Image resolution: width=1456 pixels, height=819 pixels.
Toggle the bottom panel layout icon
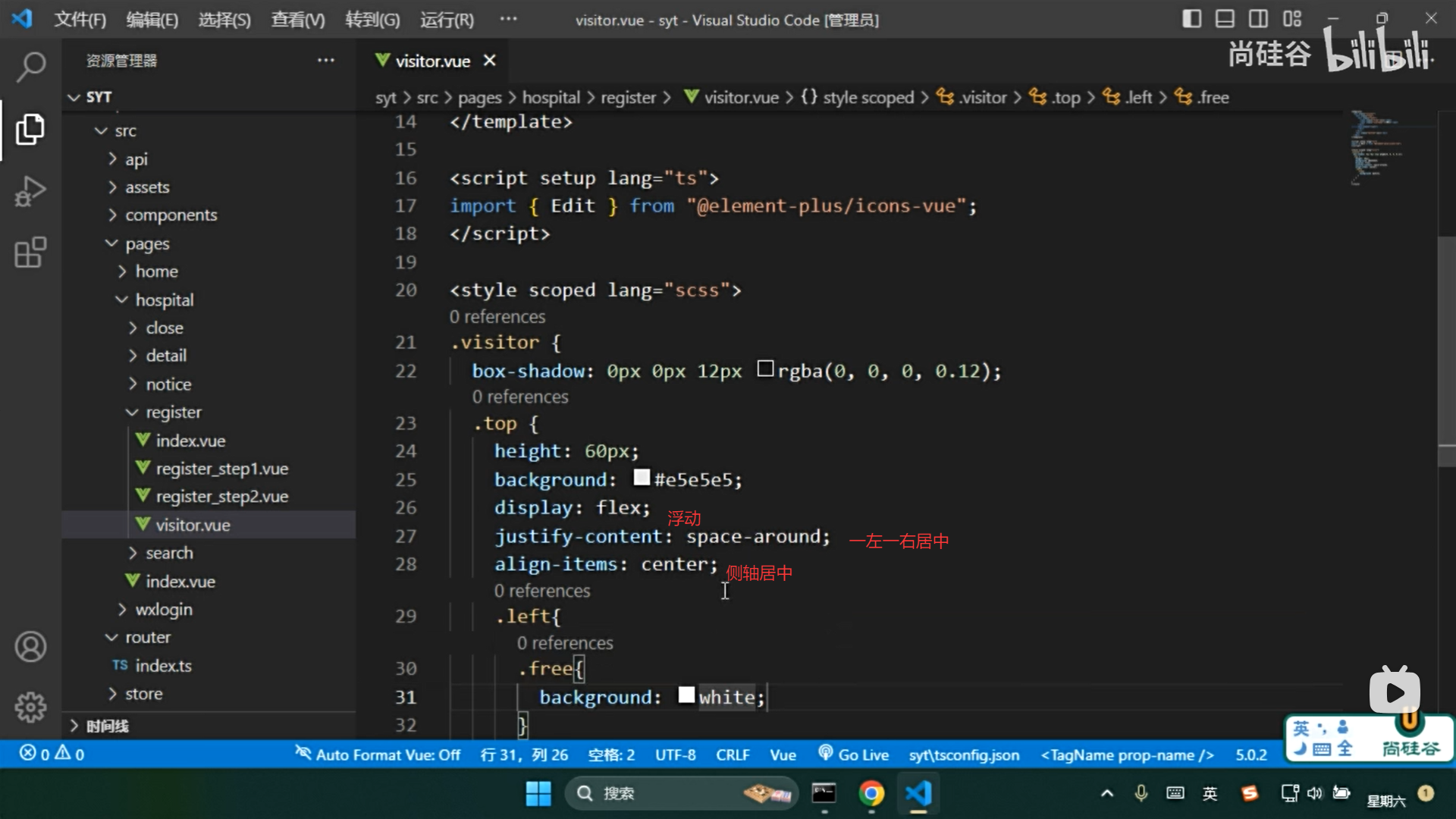(x=1225, y=19)
